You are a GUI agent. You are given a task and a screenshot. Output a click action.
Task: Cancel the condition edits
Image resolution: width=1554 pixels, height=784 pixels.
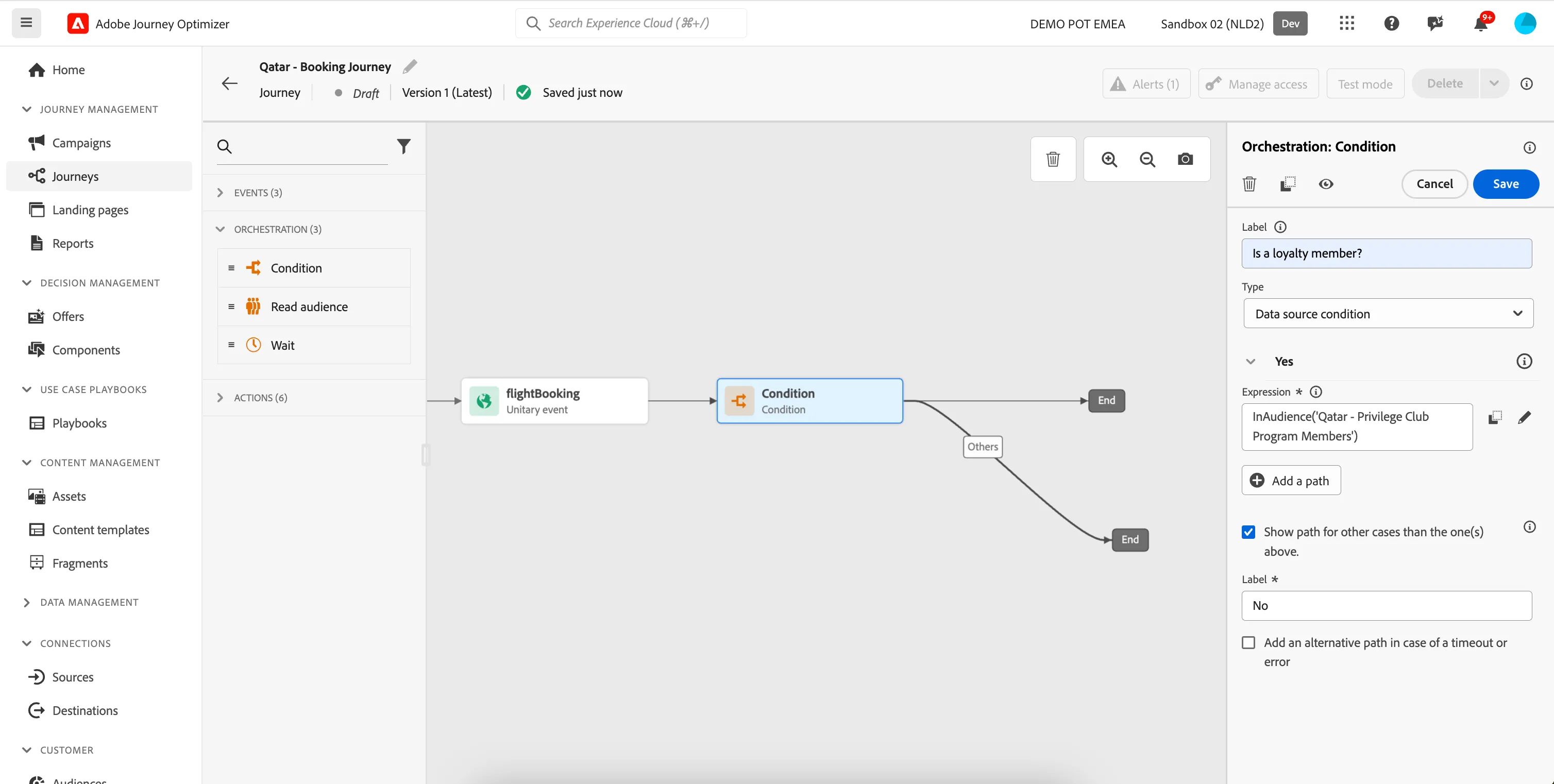pyautogui.click(x=1434, y=184)
